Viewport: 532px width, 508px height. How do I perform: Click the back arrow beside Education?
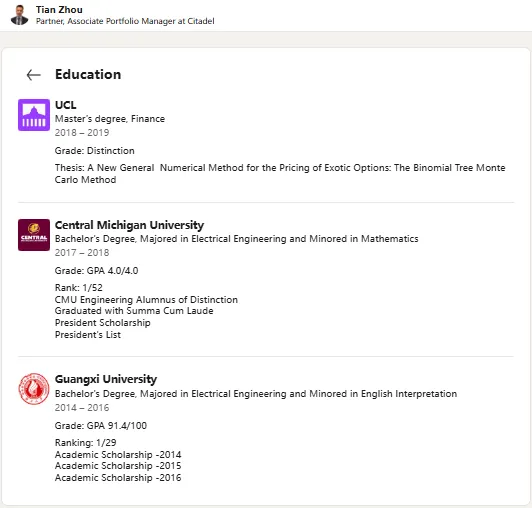(x=34, y=75)
